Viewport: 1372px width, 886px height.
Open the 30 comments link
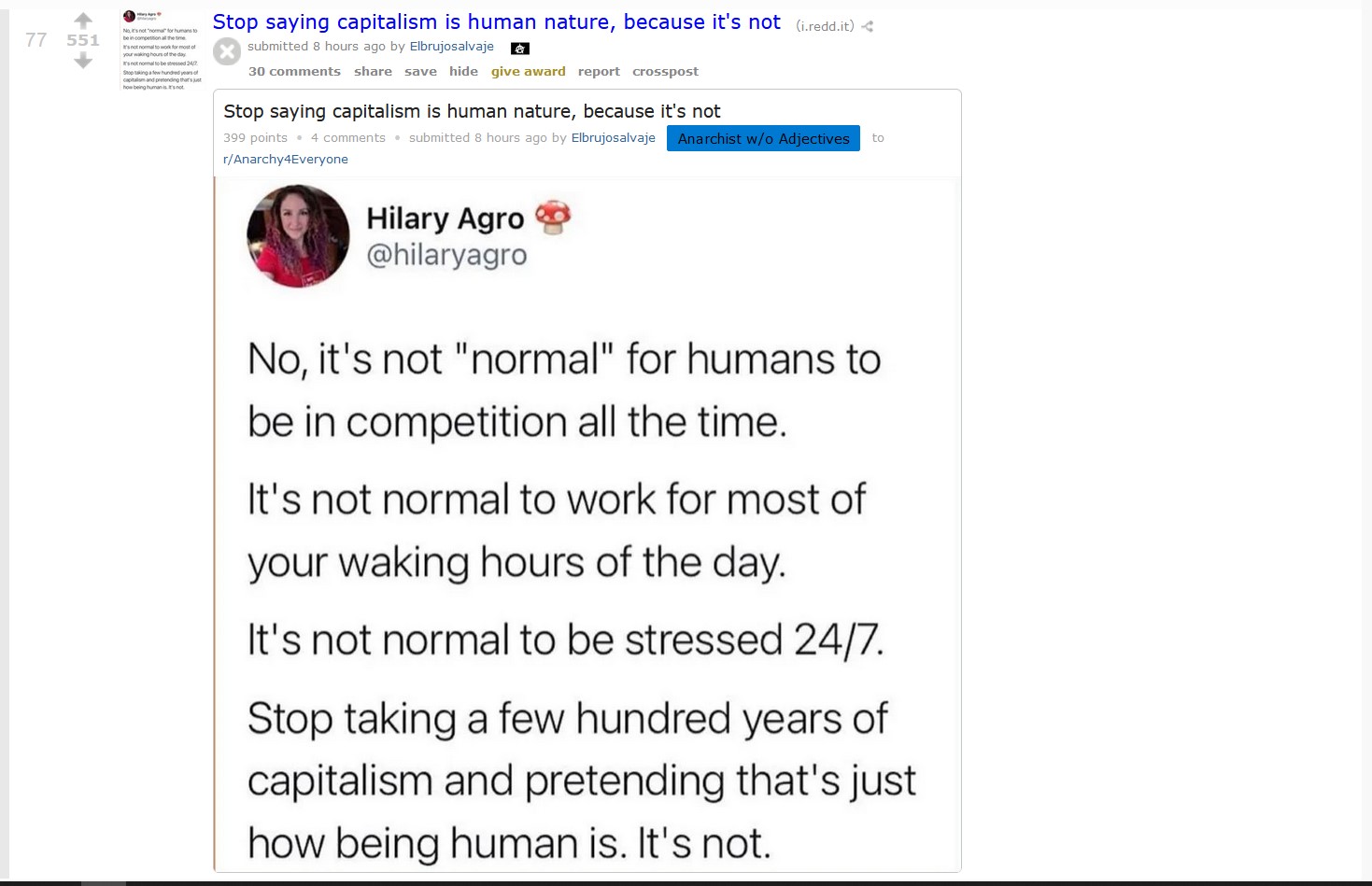294,71
